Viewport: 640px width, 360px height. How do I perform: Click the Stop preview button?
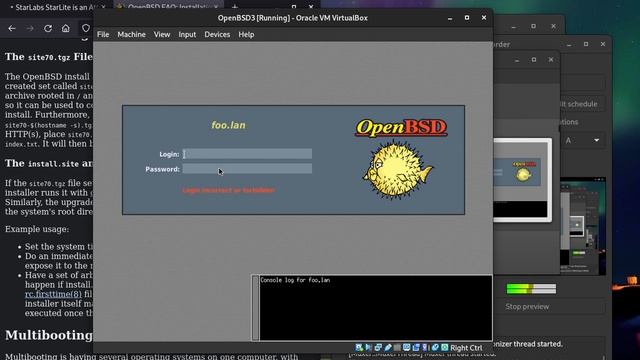527,307
